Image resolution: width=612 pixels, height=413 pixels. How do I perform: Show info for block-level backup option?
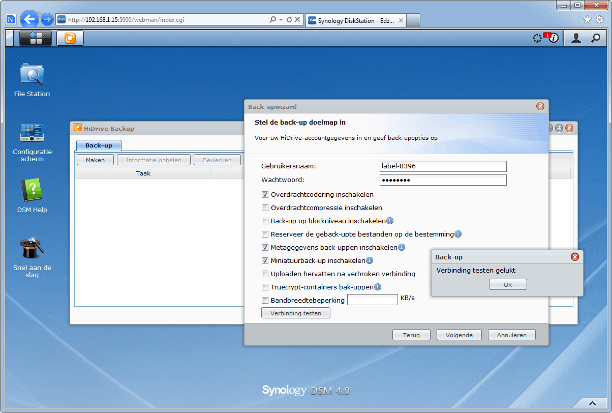[390, 221]
